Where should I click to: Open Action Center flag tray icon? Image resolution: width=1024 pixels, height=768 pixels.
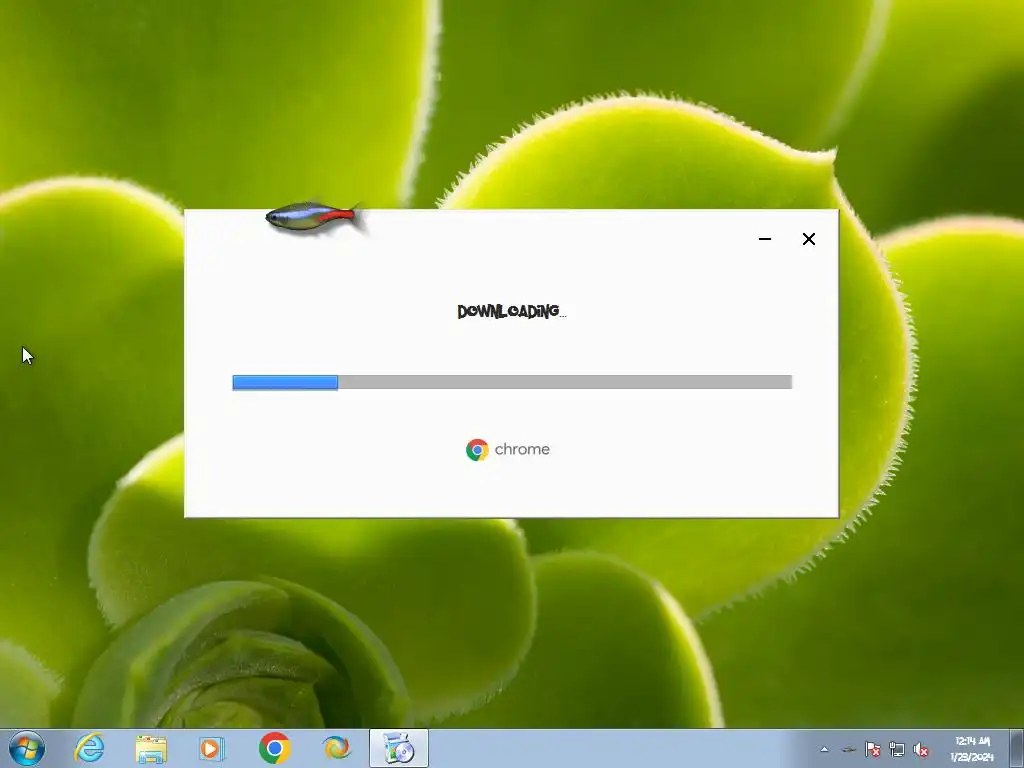872,750
